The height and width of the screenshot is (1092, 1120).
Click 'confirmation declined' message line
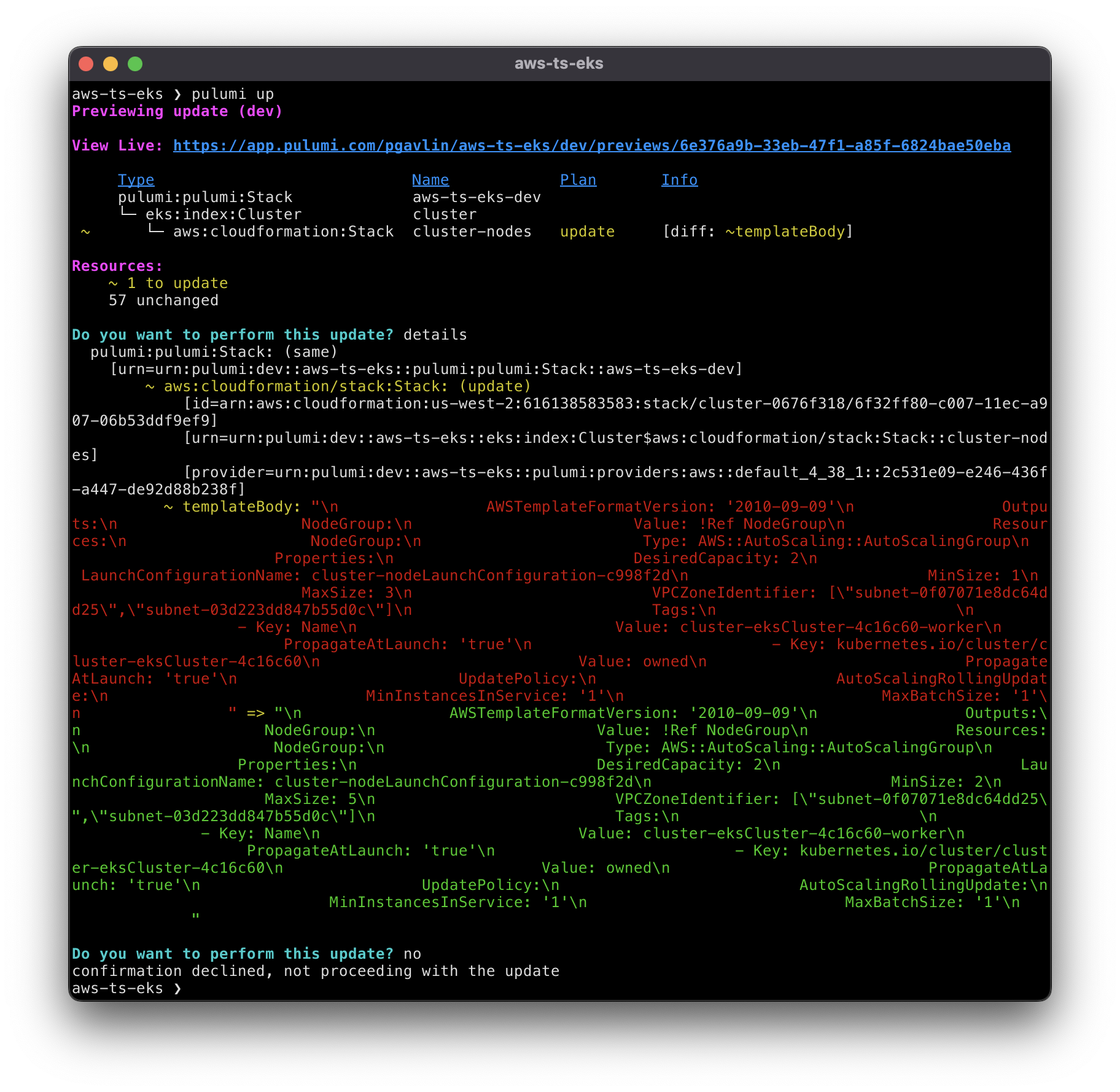[316, 971]
